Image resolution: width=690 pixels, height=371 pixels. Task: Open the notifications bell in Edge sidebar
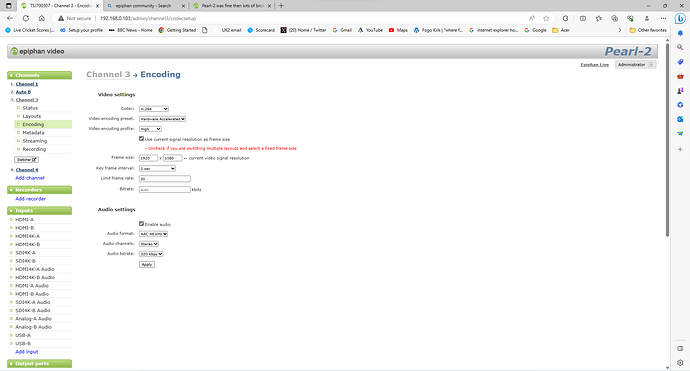tap(680, 33)
